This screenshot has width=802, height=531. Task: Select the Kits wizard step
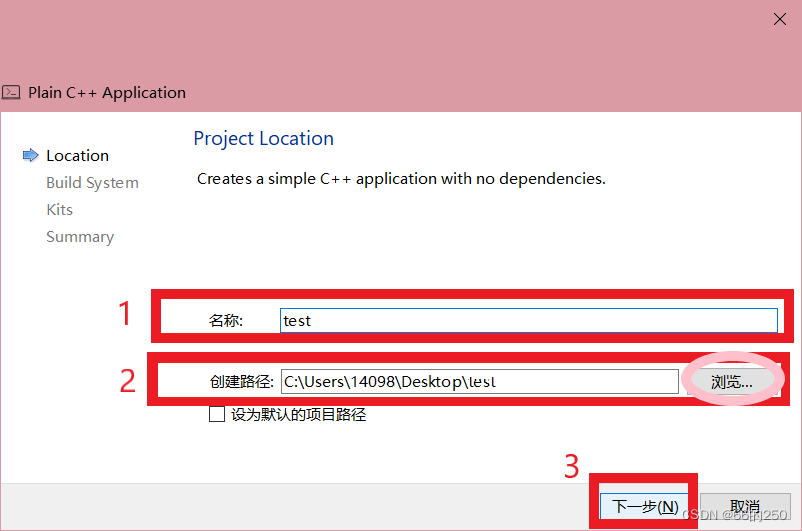(59, 210)
